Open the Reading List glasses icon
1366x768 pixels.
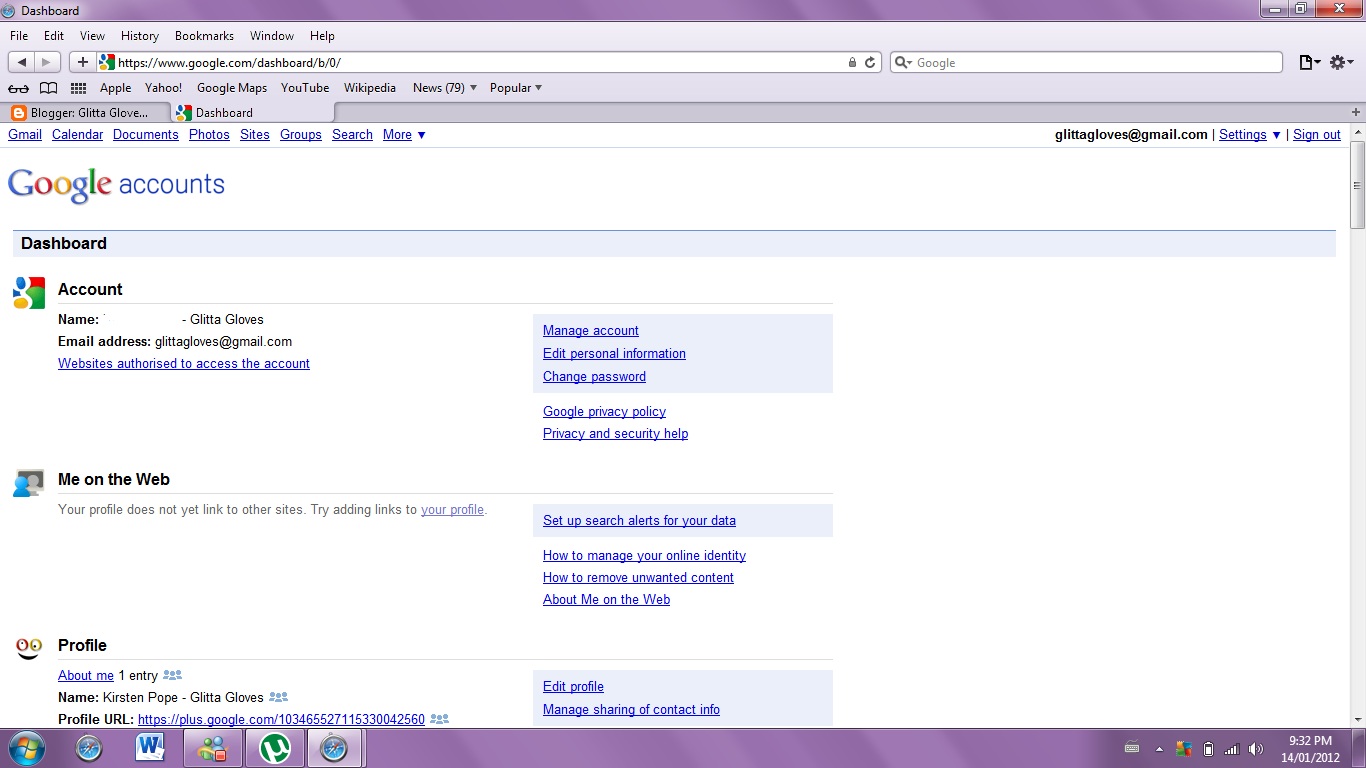(x=18, y=88)
